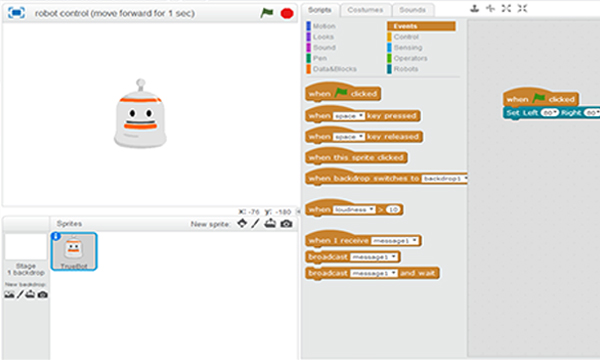Screen dimensions: 600x360
Task: Switch to the Costumes tab
Action: (x=365, y=10)
